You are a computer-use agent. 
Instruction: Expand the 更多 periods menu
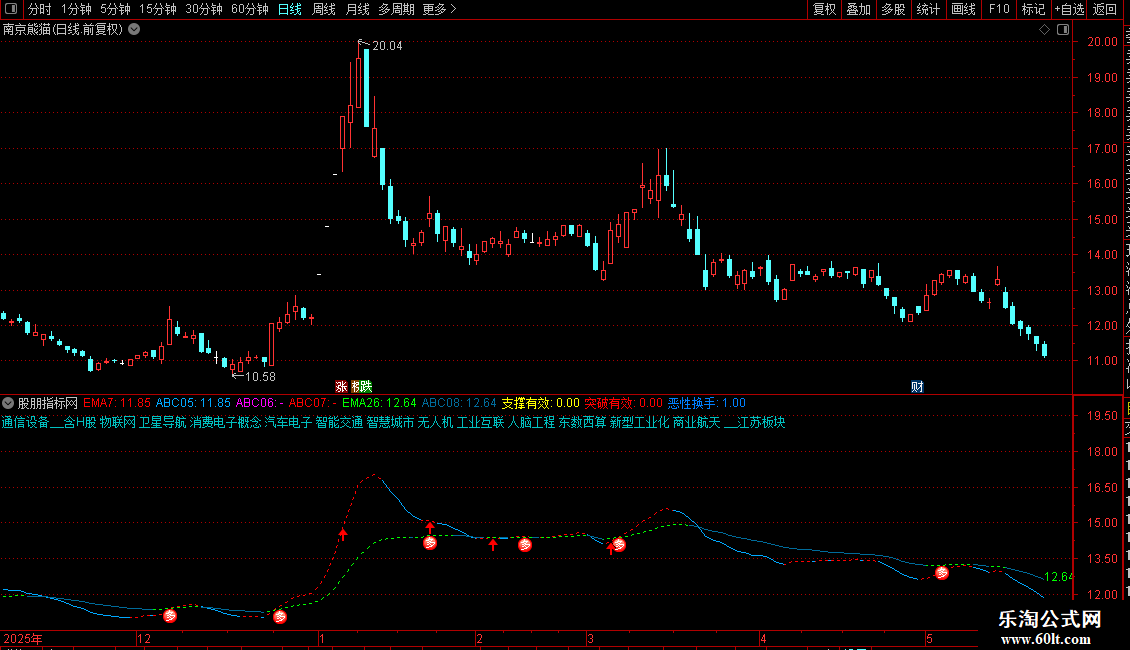click(x=440, y=9)
